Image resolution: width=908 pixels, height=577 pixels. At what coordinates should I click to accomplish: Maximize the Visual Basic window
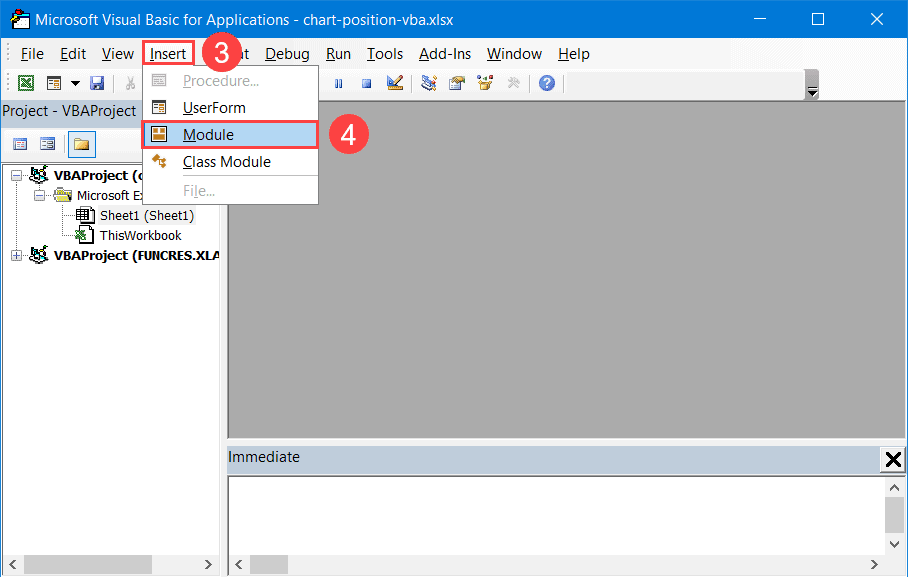tap(818, 19)
